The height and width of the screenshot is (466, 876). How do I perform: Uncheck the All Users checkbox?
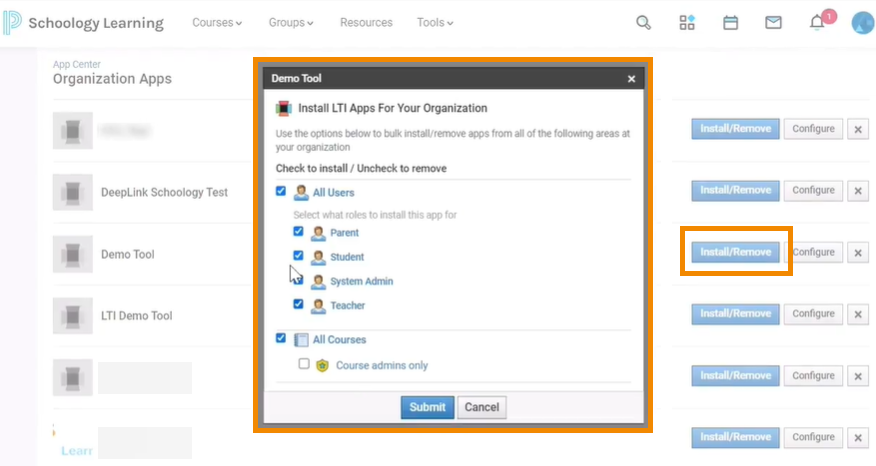281,191
